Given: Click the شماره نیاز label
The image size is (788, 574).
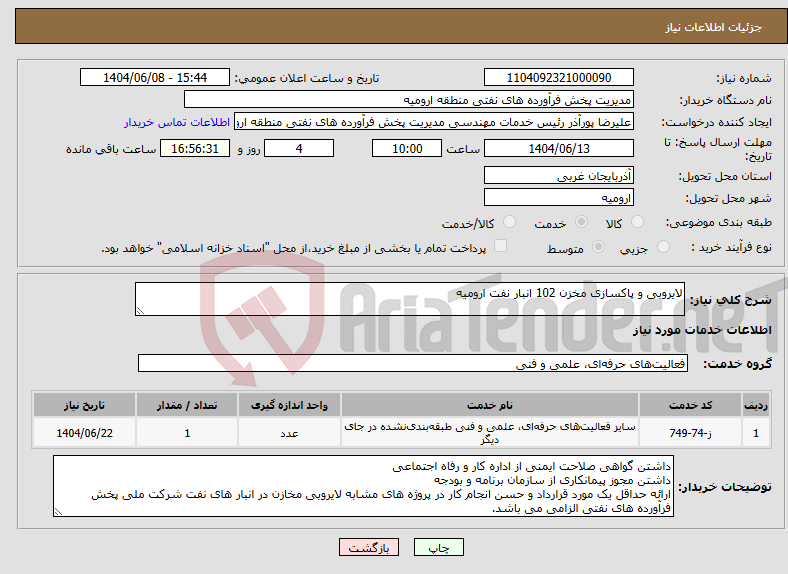Looking at the screenshot, I should tap(744, 78).
